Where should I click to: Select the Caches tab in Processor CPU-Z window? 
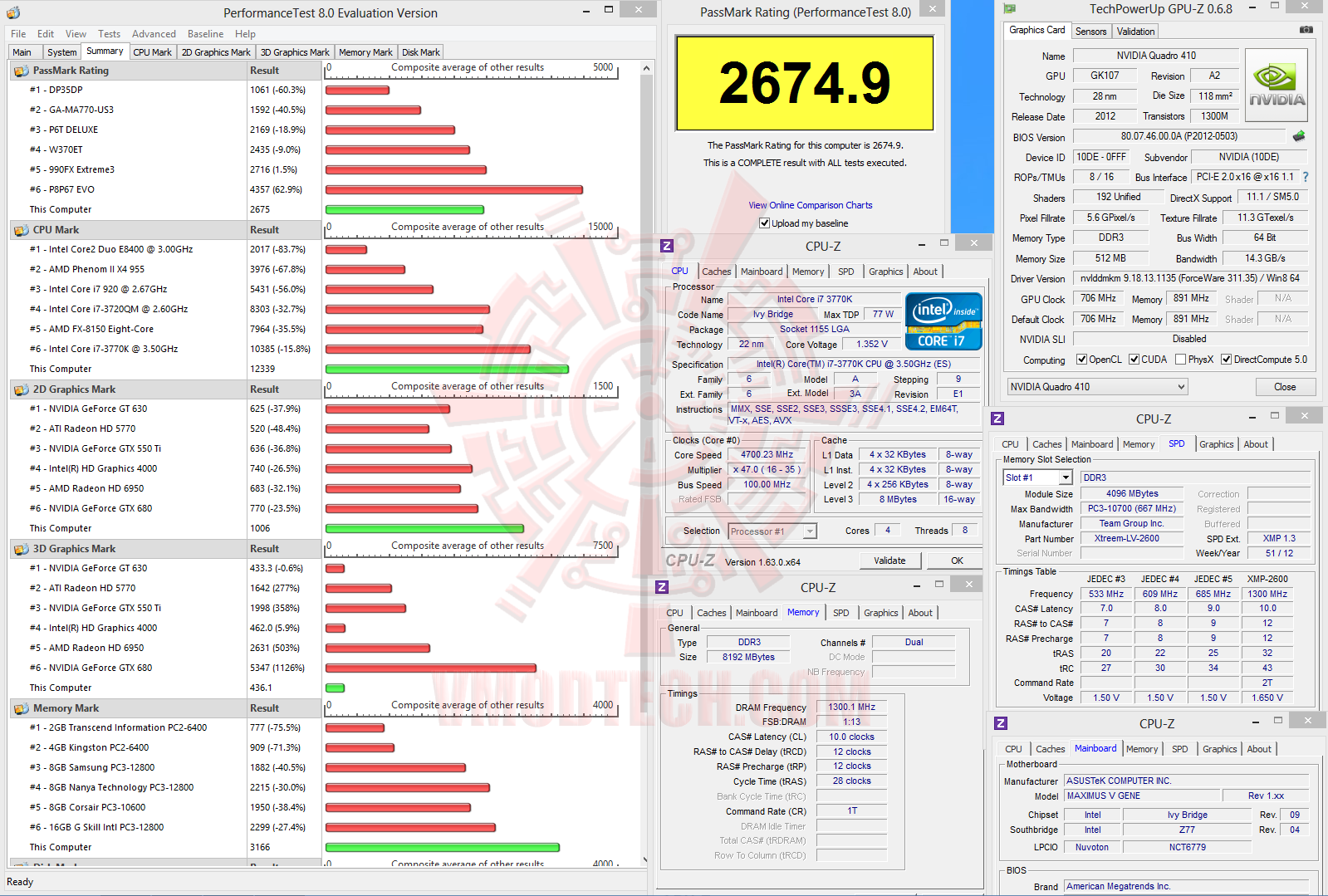(716, 272)
